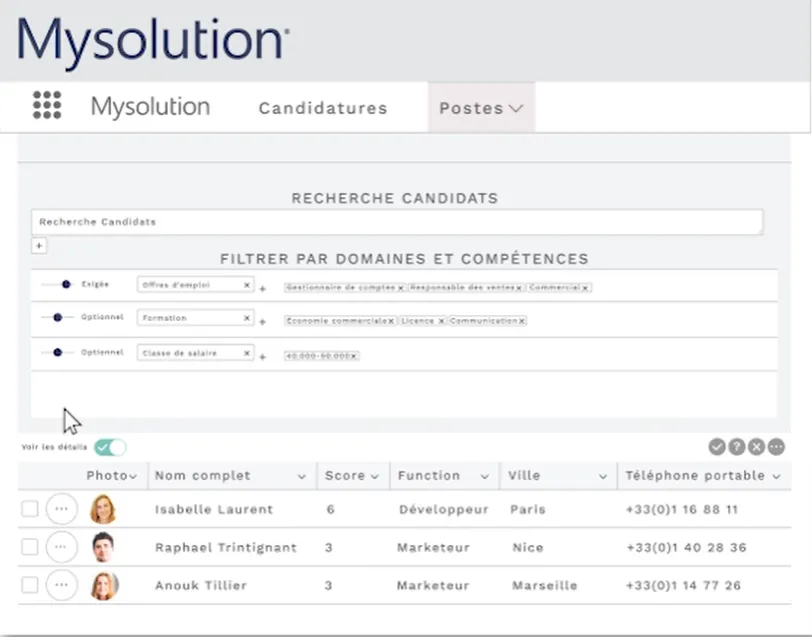Expand the Ville column header dropdown

click(604, 475)
